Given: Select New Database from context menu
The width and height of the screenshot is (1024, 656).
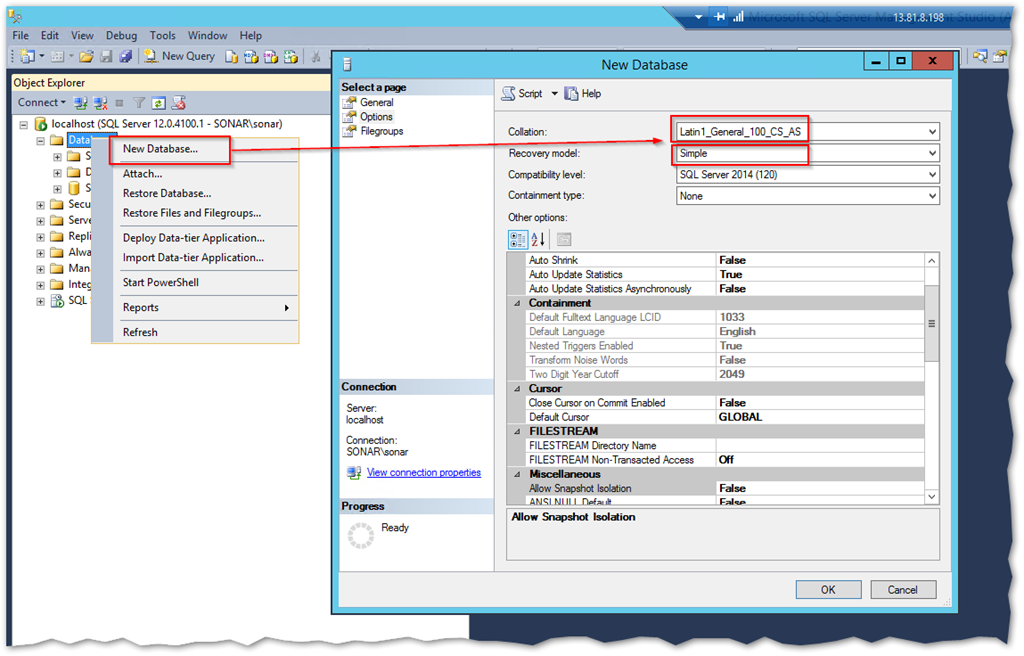Looking at the screenshot, I should click(x=160, y=149).
